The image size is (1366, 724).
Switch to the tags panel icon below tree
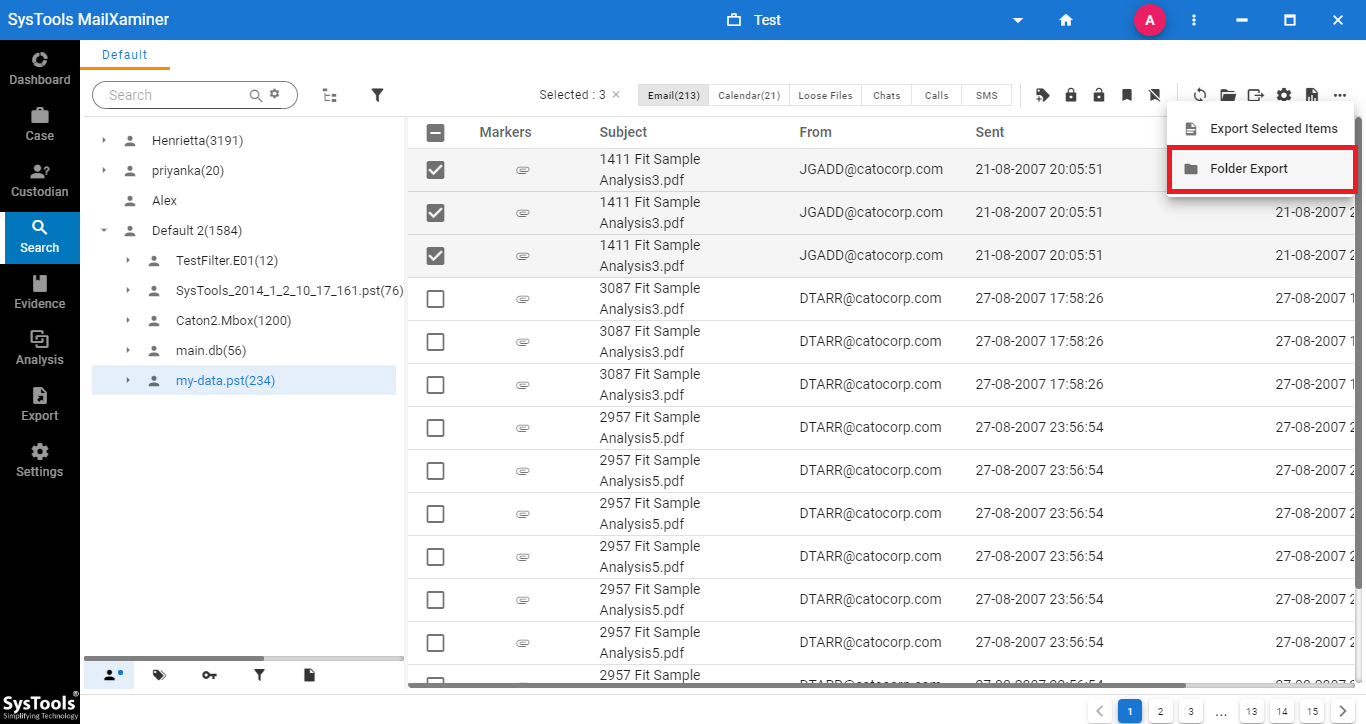click(159, 675)
